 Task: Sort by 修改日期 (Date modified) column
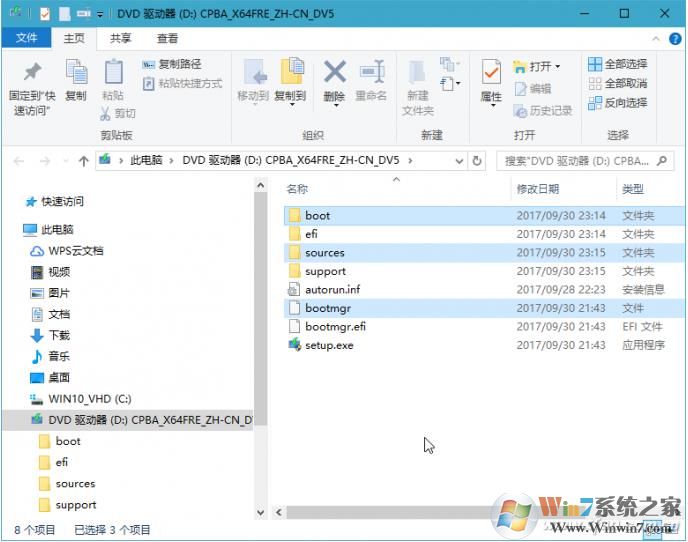coord(538,189)
